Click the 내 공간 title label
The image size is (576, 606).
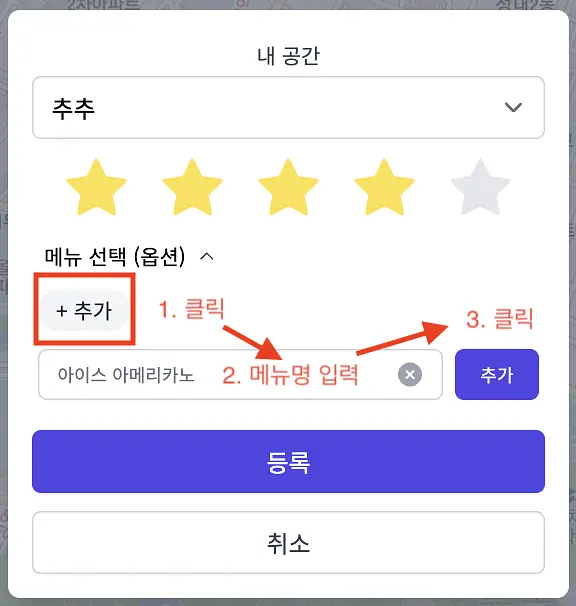288,56
